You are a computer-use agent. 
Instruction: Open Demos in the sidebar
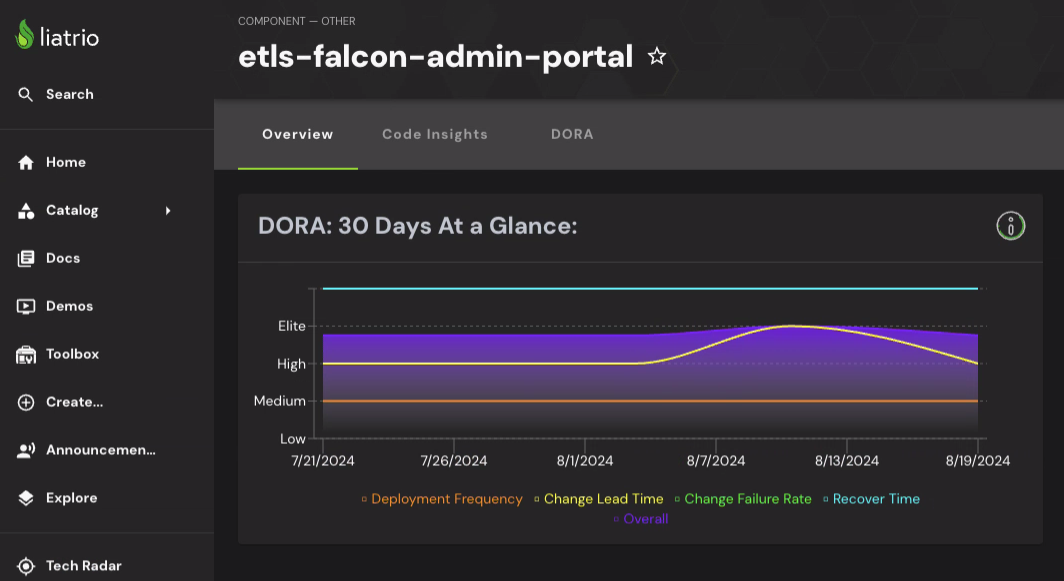click(x=107, y=306)
